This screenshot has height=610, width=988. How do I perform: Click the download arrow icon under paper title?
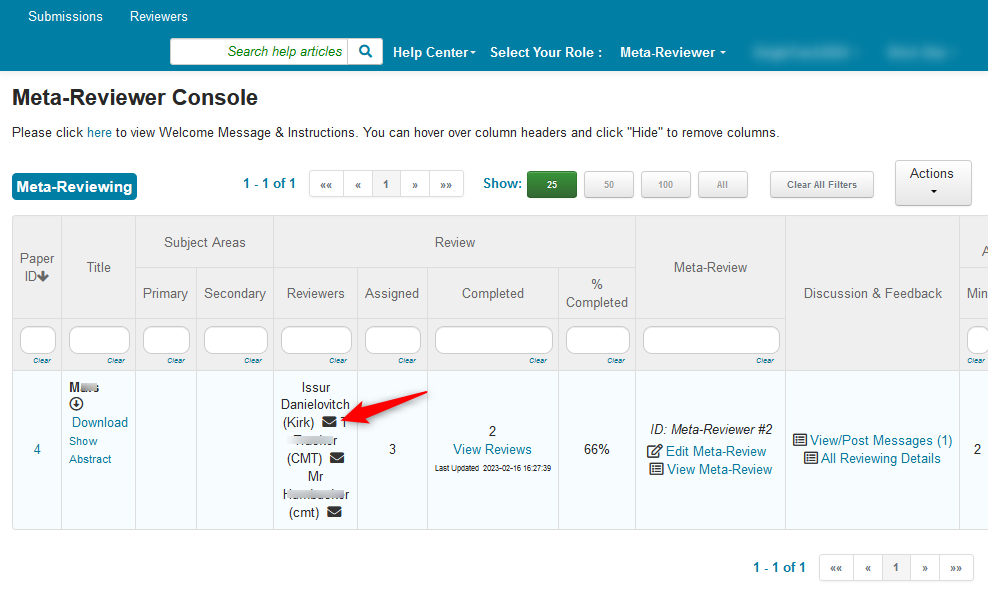(76, 404)
